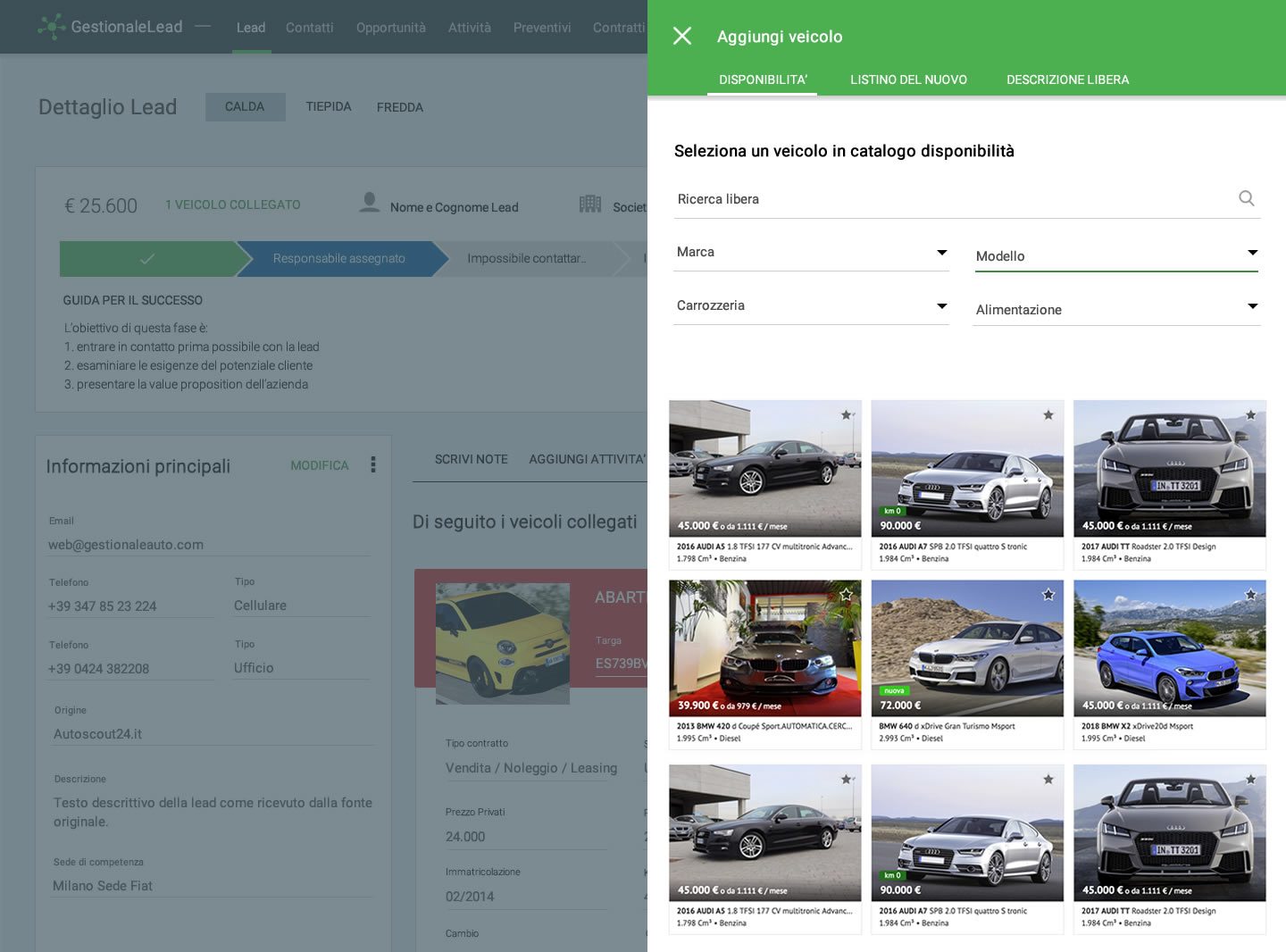Star the bottom-row Audi TT Roadster card
The width and height of the screenshot is (1286, 952).
(x=1251, y=779)
